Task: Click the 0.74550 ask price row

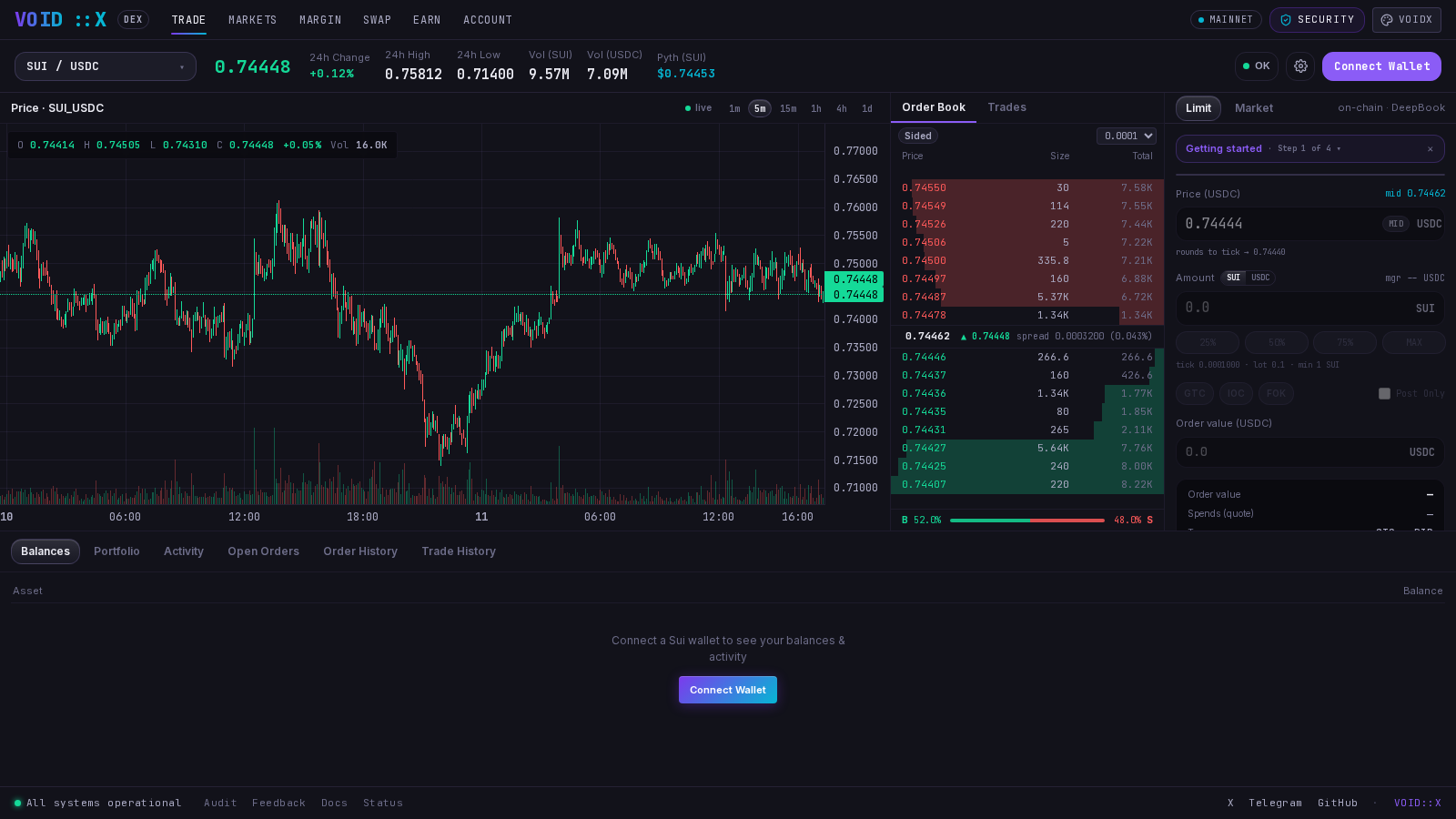Action: (1027, 187)
